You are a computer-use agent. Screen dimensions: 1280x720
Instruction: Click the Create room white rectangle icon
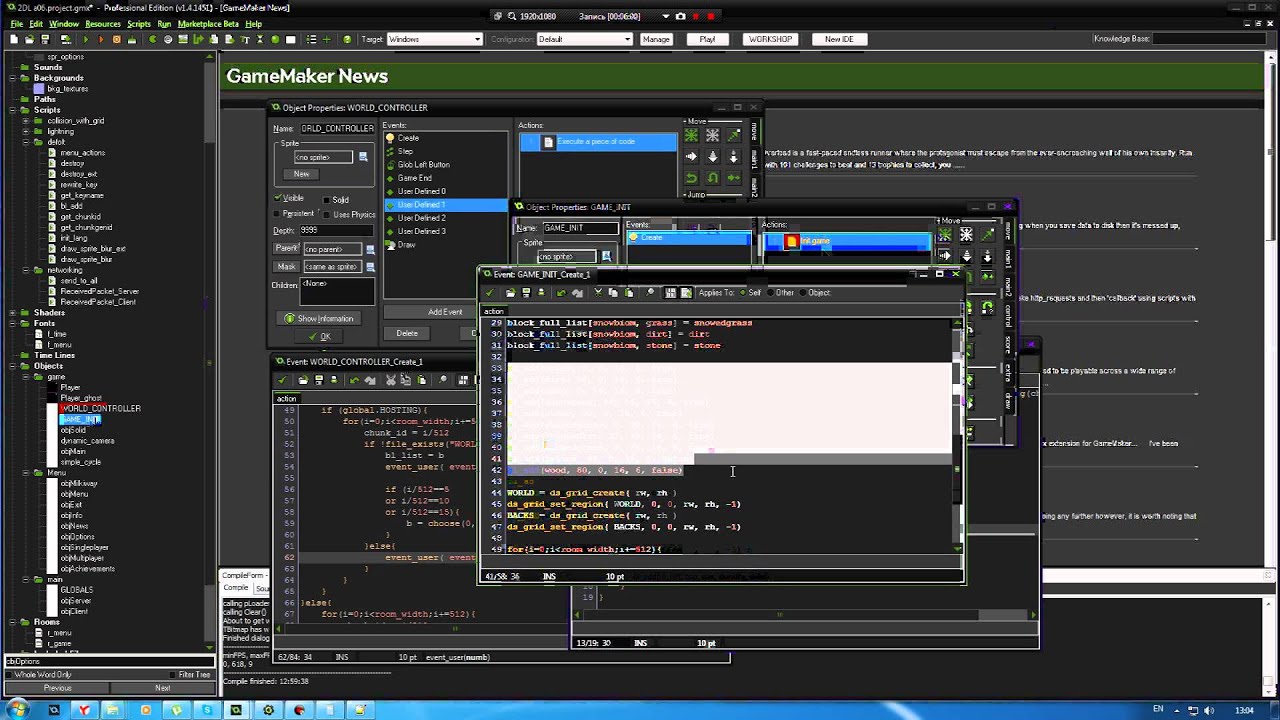tap(290, 39)
